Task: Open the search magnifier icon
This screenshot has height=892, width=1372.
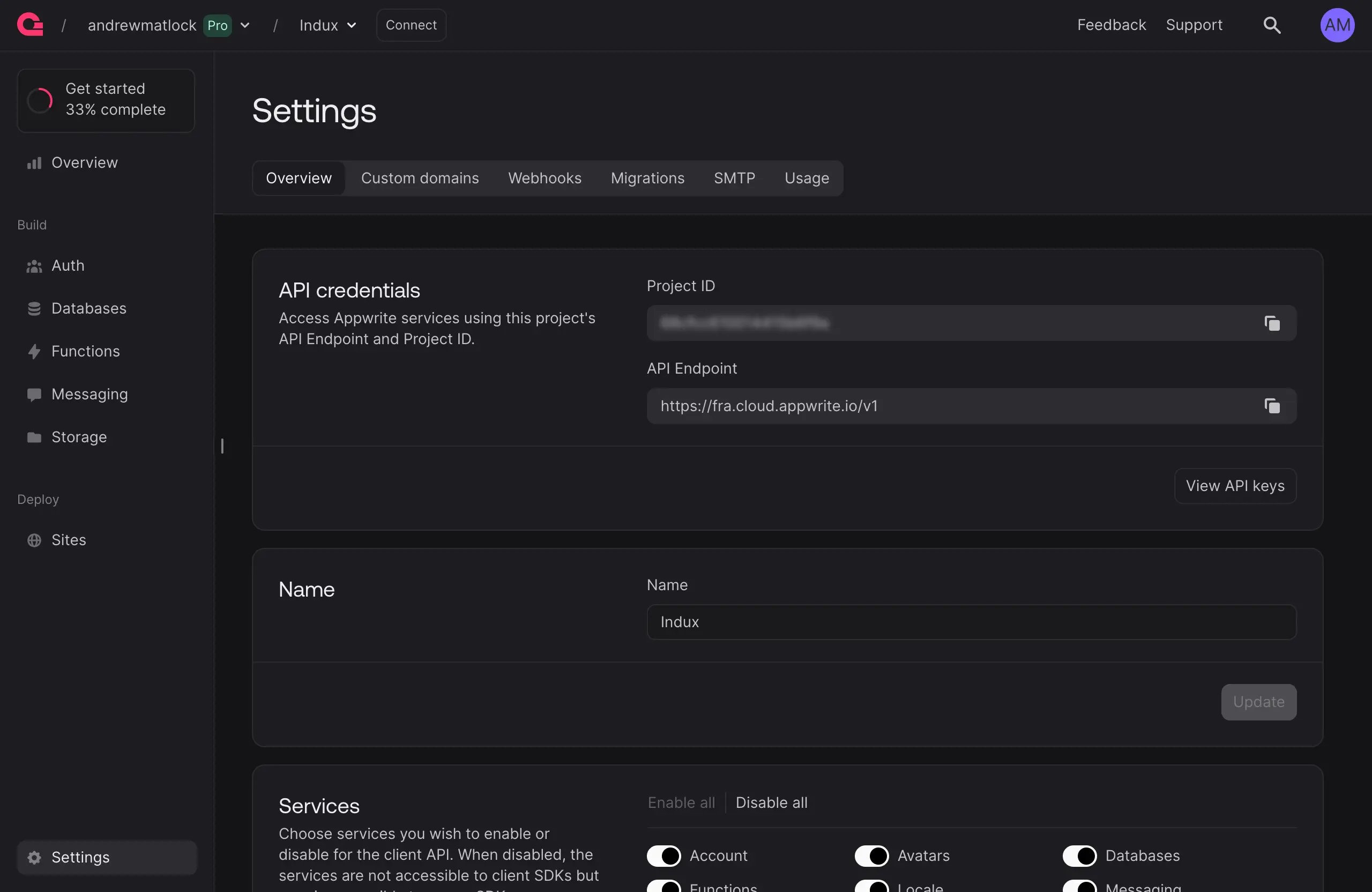Action: [1272, 25]
